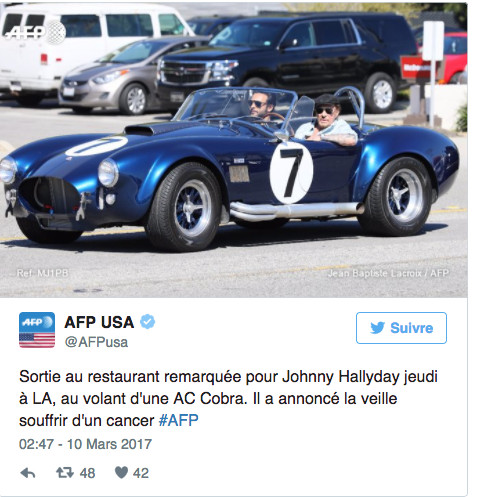Click the reply arrow icon
The width and height of the screenshot is (485, 497).
[28, 473]
